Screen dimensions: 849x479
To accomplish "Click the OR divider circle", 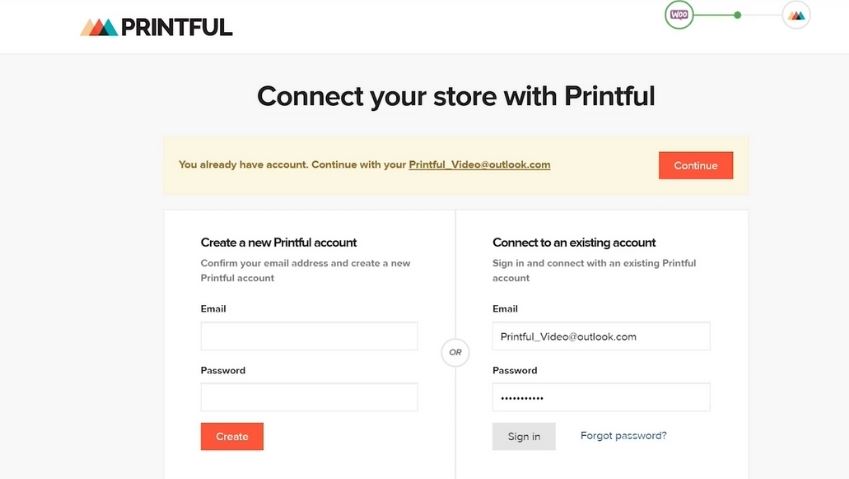I will pos(455,352).
